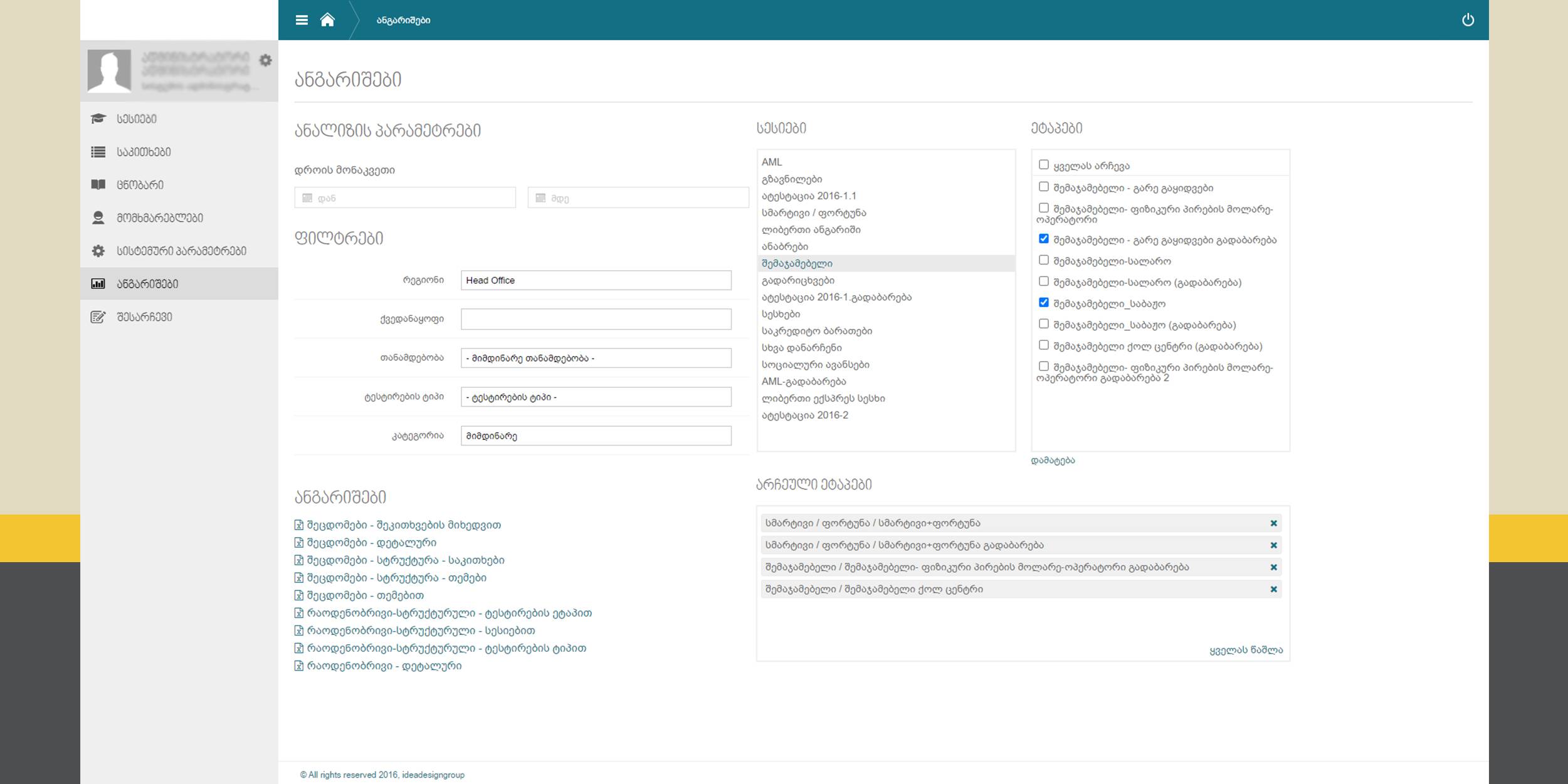The width and height of the screenshot is (1568, 784).
Task: Click the დან start date field
Action: click(405, 197)
